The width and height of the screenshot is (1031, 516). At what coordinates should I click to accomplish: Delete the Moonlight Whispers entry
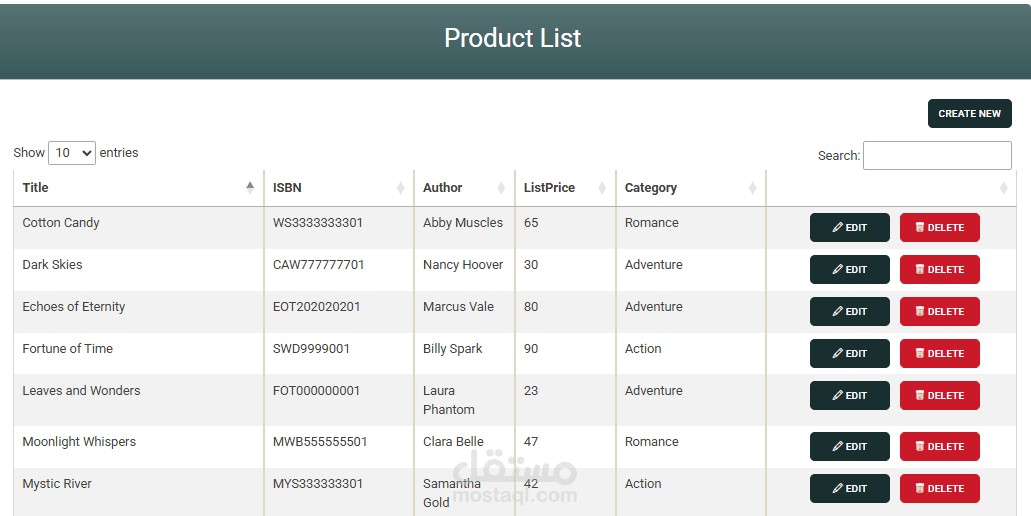pos(940,446)
